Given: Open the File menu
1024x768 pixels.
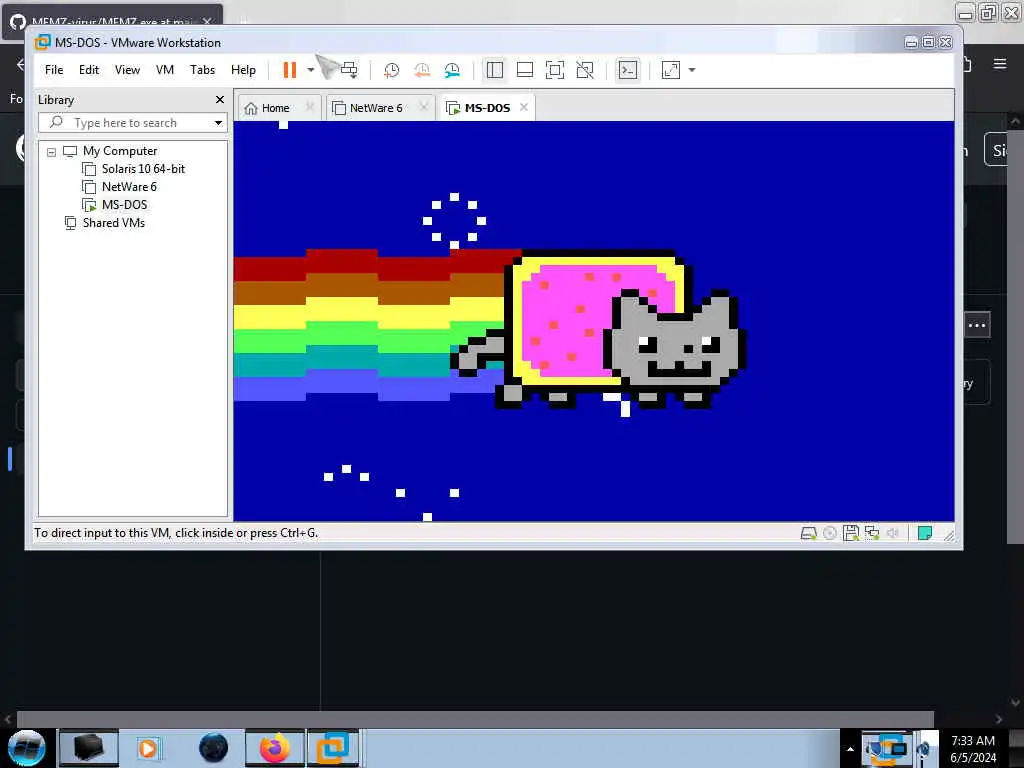Looking at the screenshot, I should coord(54,70).
